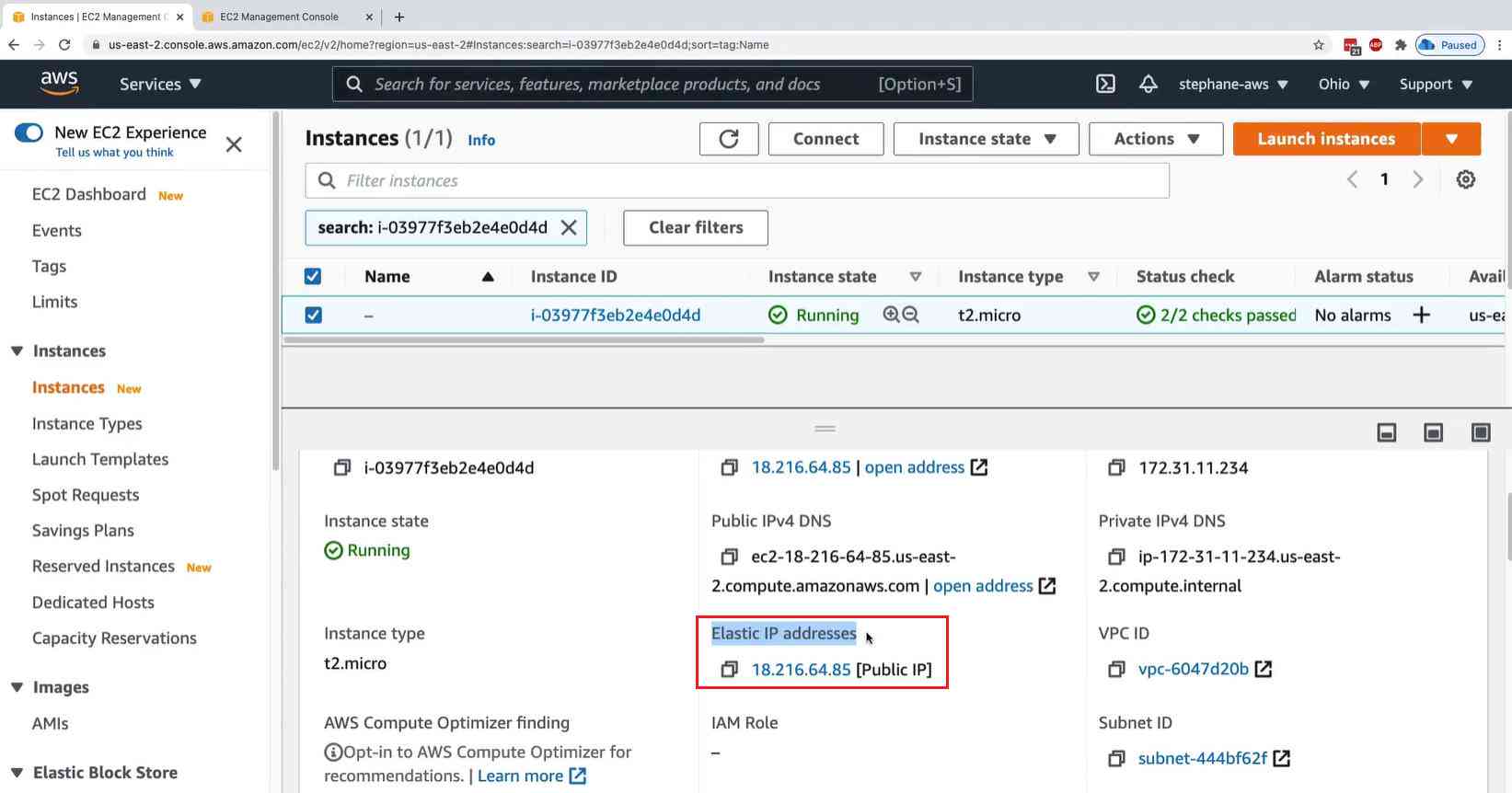Toggle New EC2 Experience switch
Image resolution: width=1512 pixels, height=793 pixels.
click(29, 132)
